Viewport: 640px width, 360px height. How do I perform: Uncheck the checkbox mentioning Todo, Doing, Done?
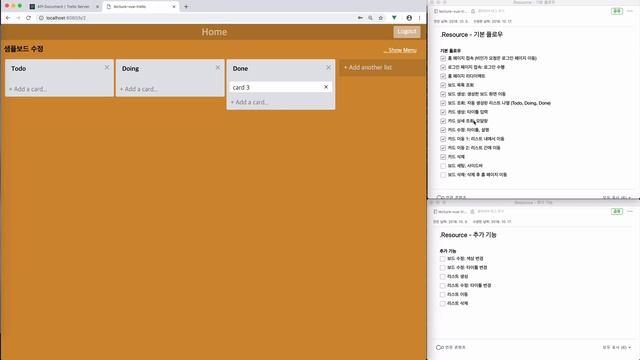click(x=443, y=103)
